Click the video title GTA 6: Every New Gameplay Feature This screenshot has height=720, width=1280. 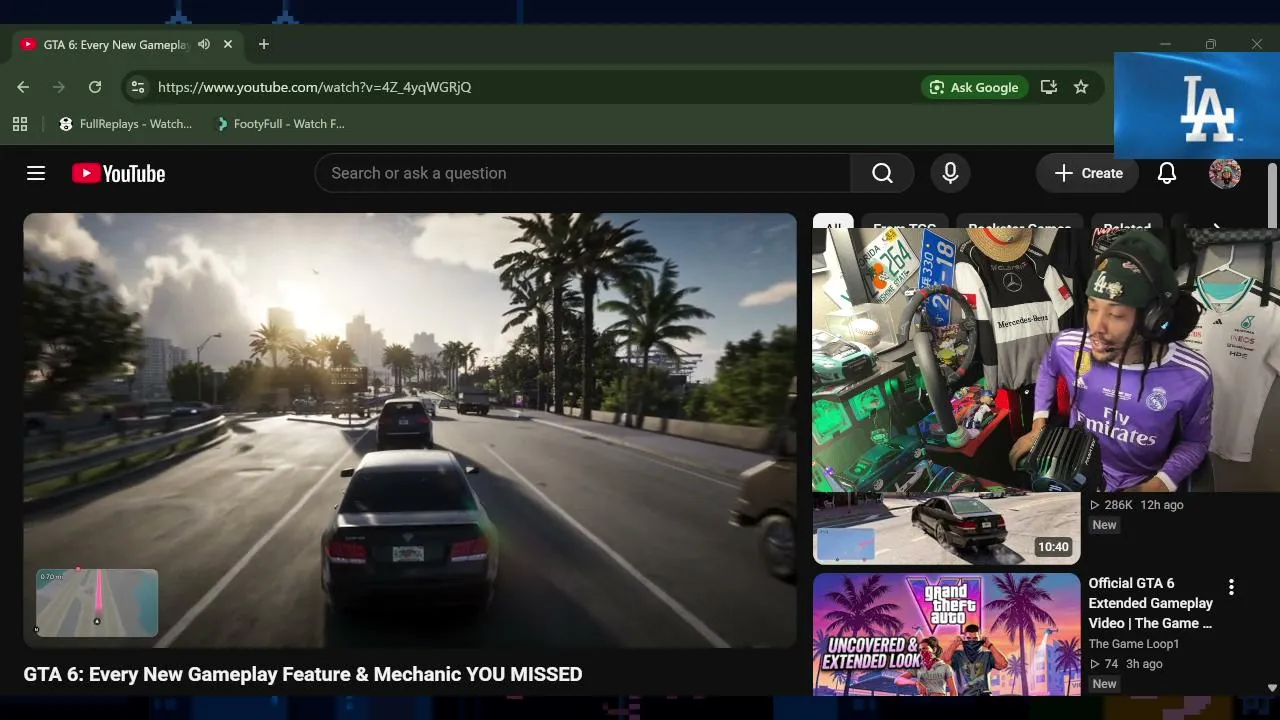coord(303,674)
